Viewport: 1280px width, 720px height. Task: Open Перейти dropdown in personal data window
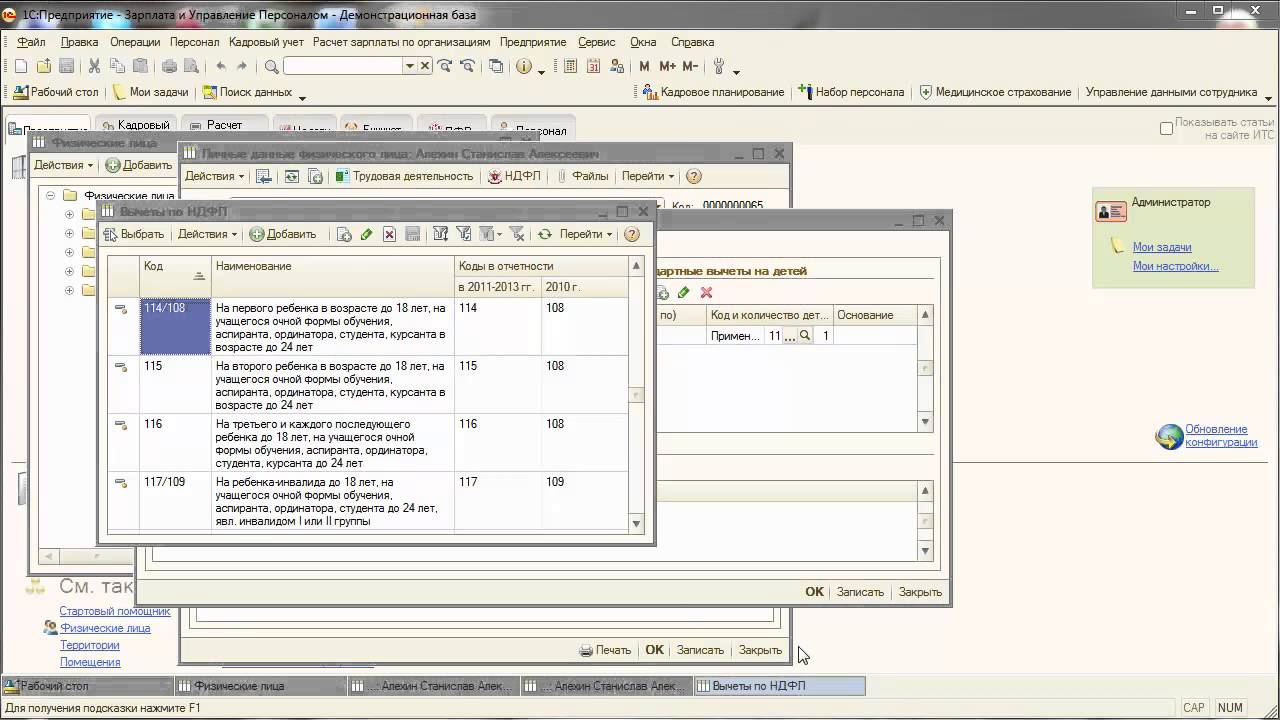(648, 176)
